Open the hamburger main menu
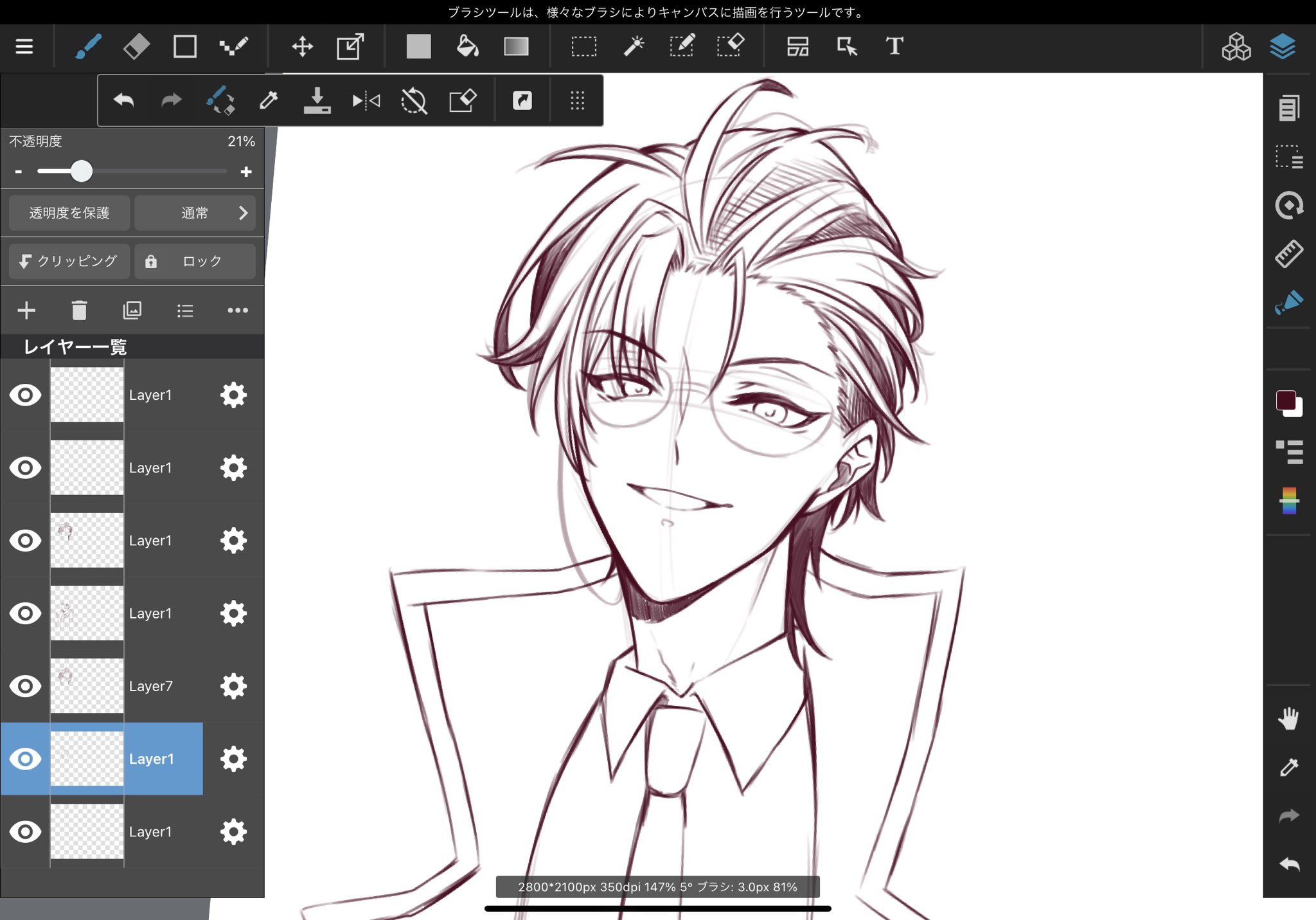 (x=24, y=46)
